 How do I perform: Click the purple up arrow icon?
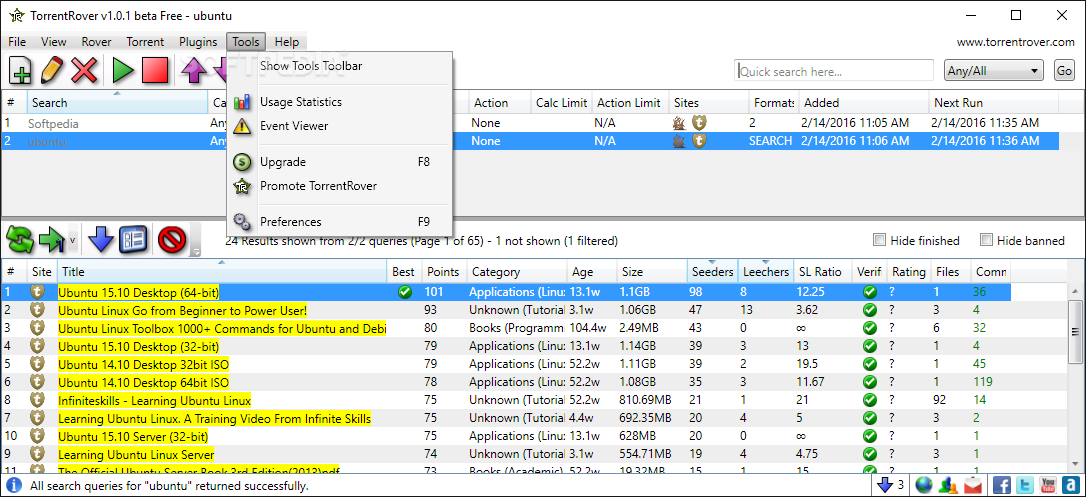(195, 71)
